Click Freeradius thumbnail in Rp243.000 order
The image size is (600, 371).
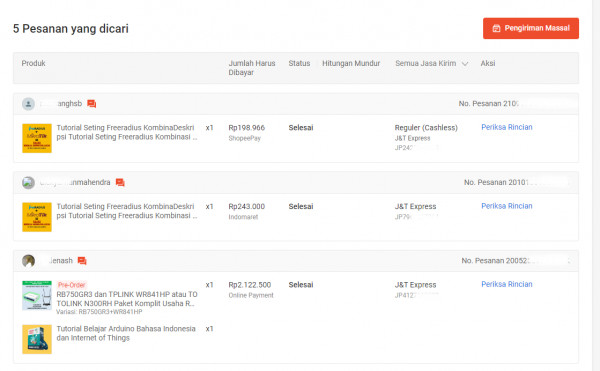(x=37, y=217)
